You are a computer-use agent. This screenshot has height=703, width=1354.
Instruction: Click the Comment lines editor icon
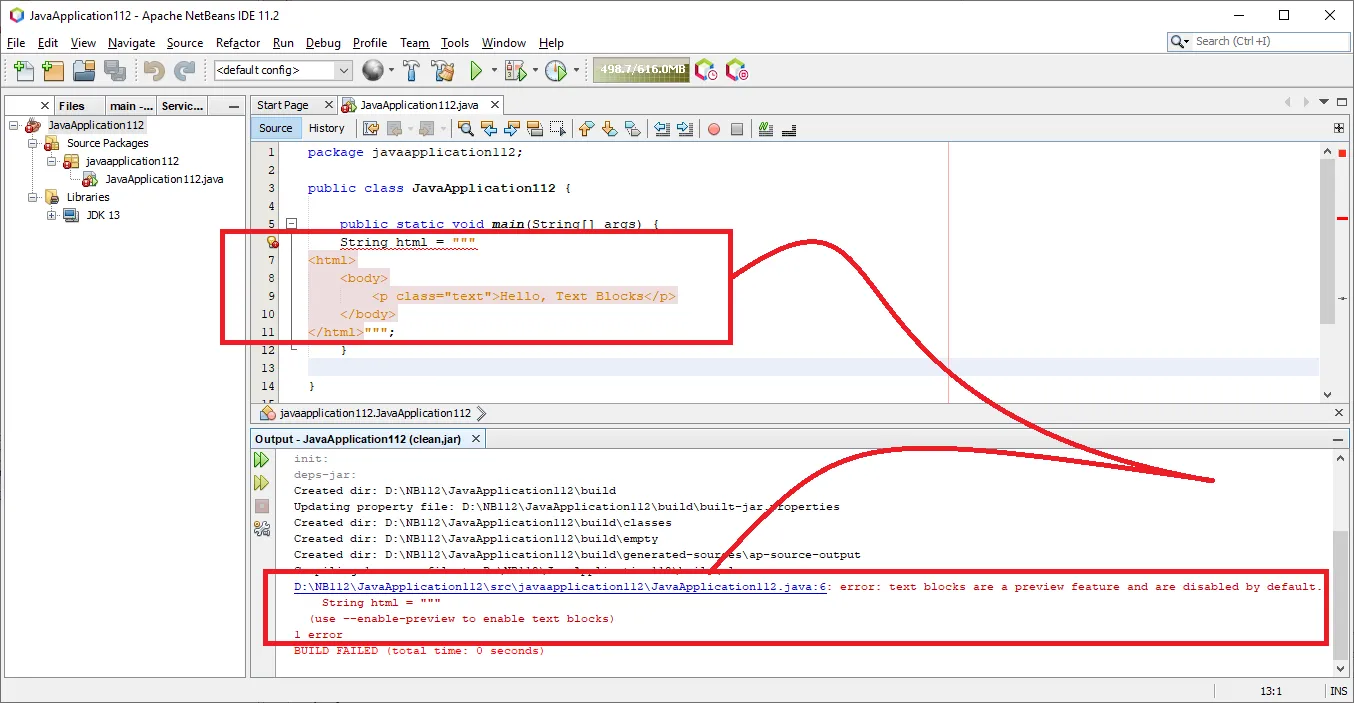click(766, 128)
